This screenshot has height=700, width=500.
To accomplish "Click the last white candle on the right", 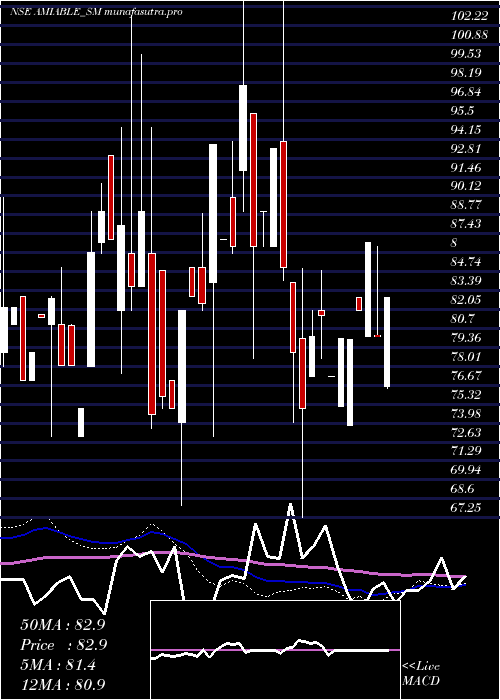I will point(387,342).
